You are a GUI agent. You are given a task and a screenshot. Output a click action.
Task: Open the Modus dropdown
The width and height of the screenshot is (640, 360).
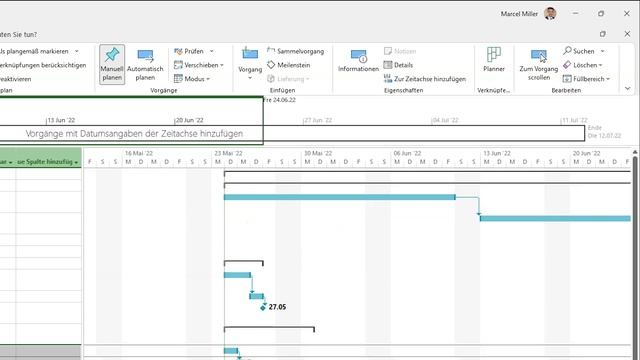point(192,79)
